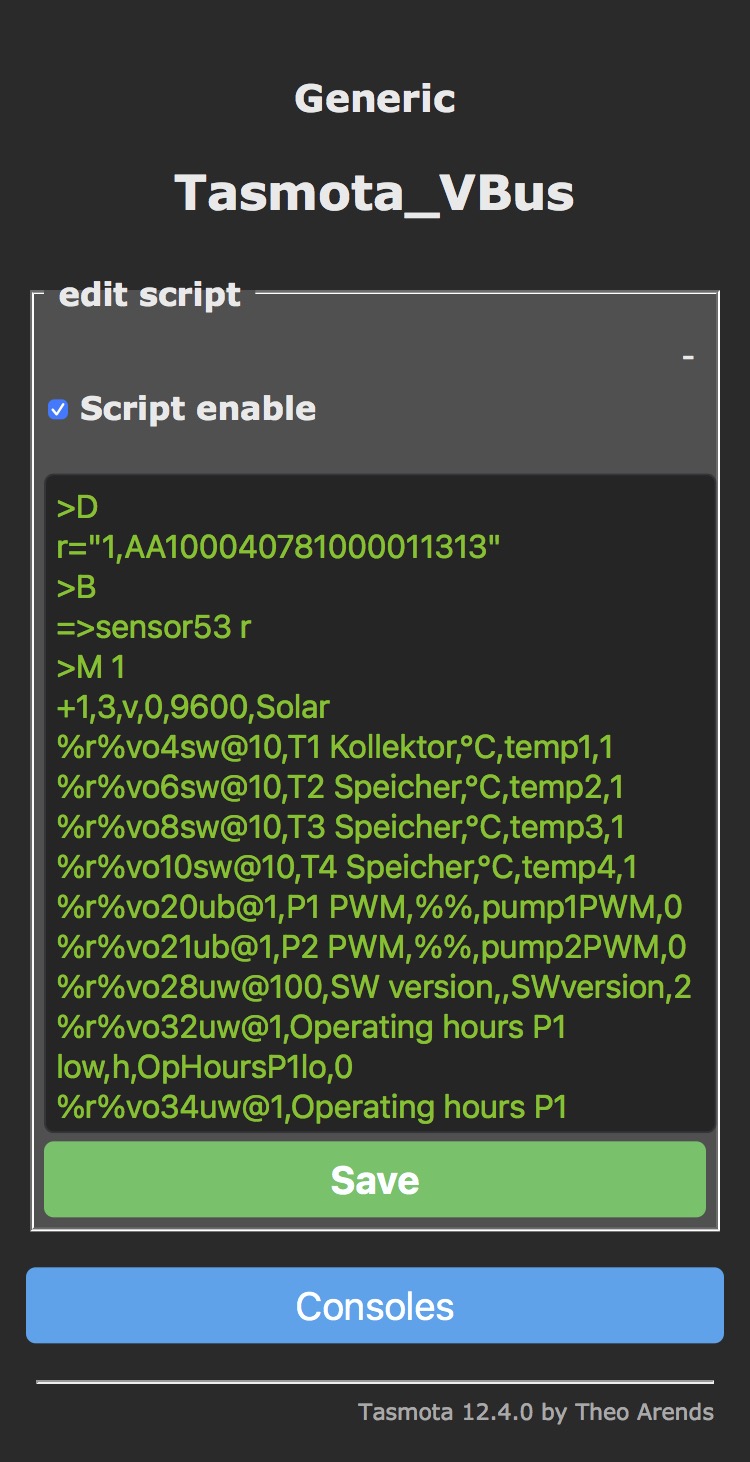Viewport: 750px width, 1462px height.
Task: Click the '+1,3,v,0,9600,Solar' line
Action: 193,708
